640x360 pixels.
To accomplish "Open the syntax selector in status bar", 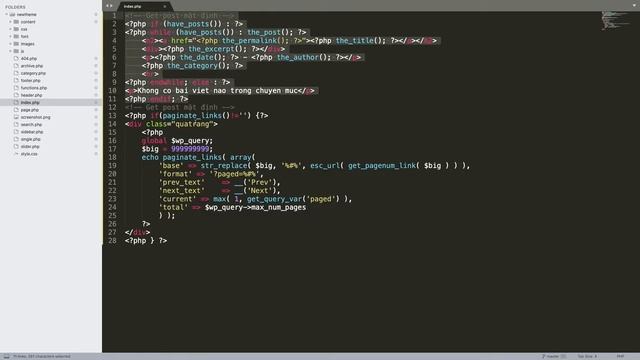I will pos(620,356).
